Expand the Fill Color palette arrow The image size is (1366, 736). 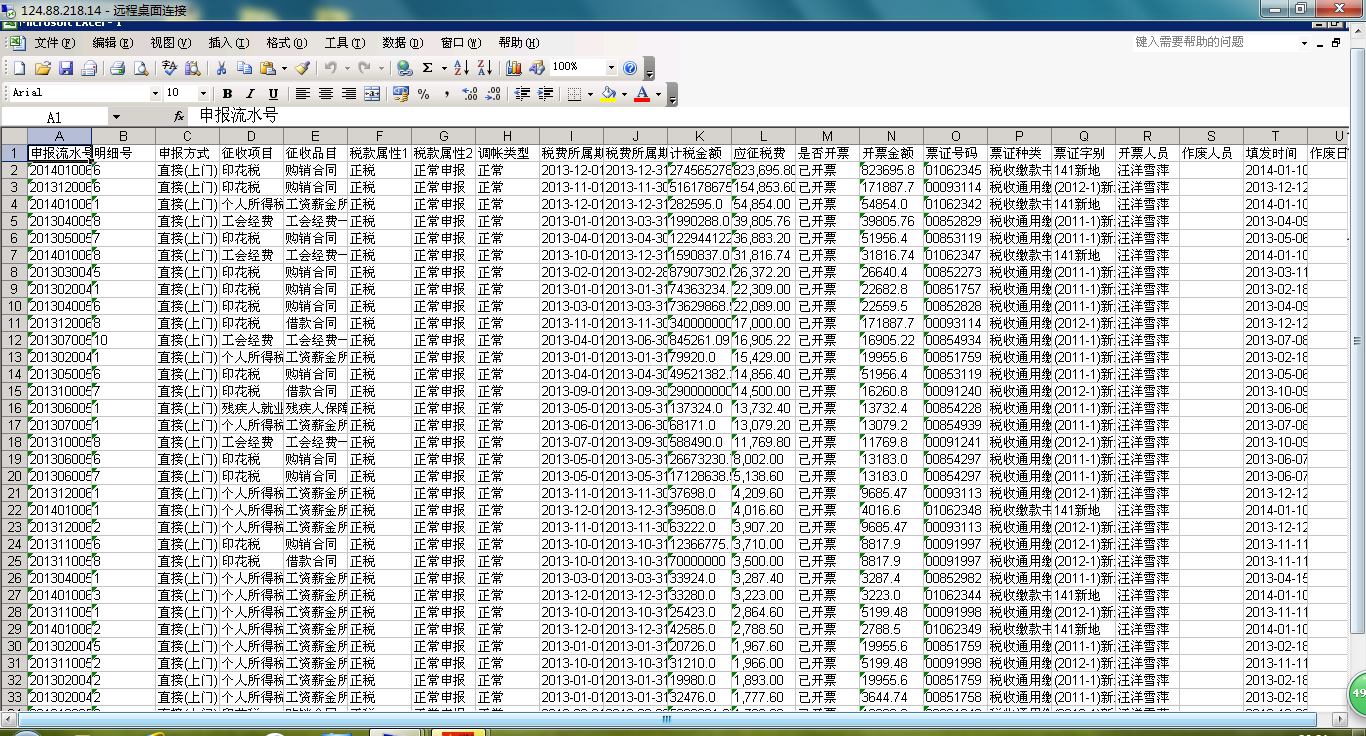tap(623, 94)
